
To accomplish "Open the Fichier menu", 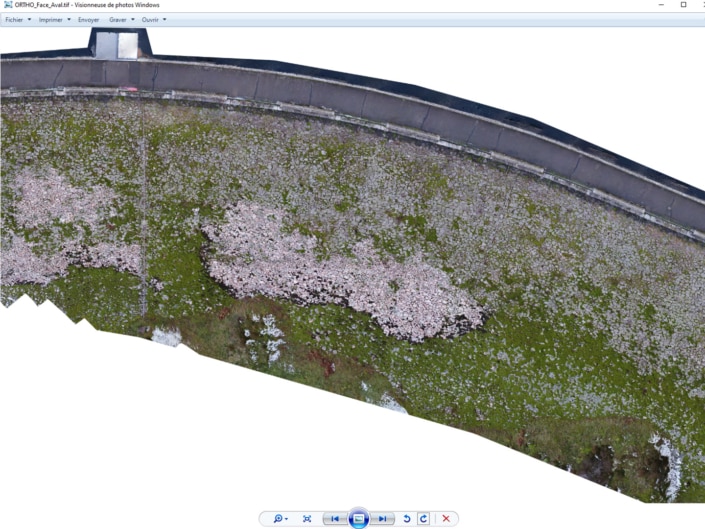I will coord(17,20).
